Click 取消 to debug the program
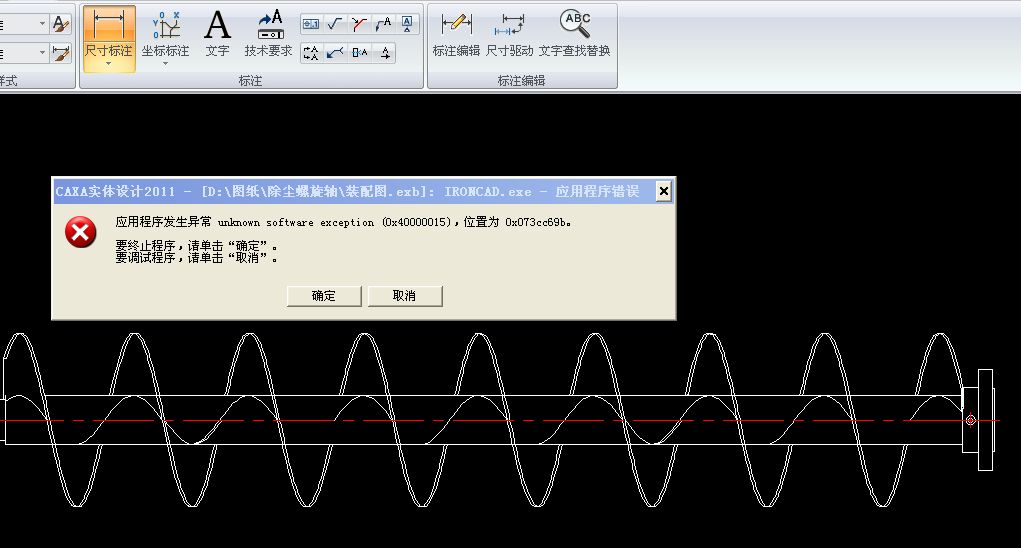The image size is (1021, 548). tap(404, 296)
